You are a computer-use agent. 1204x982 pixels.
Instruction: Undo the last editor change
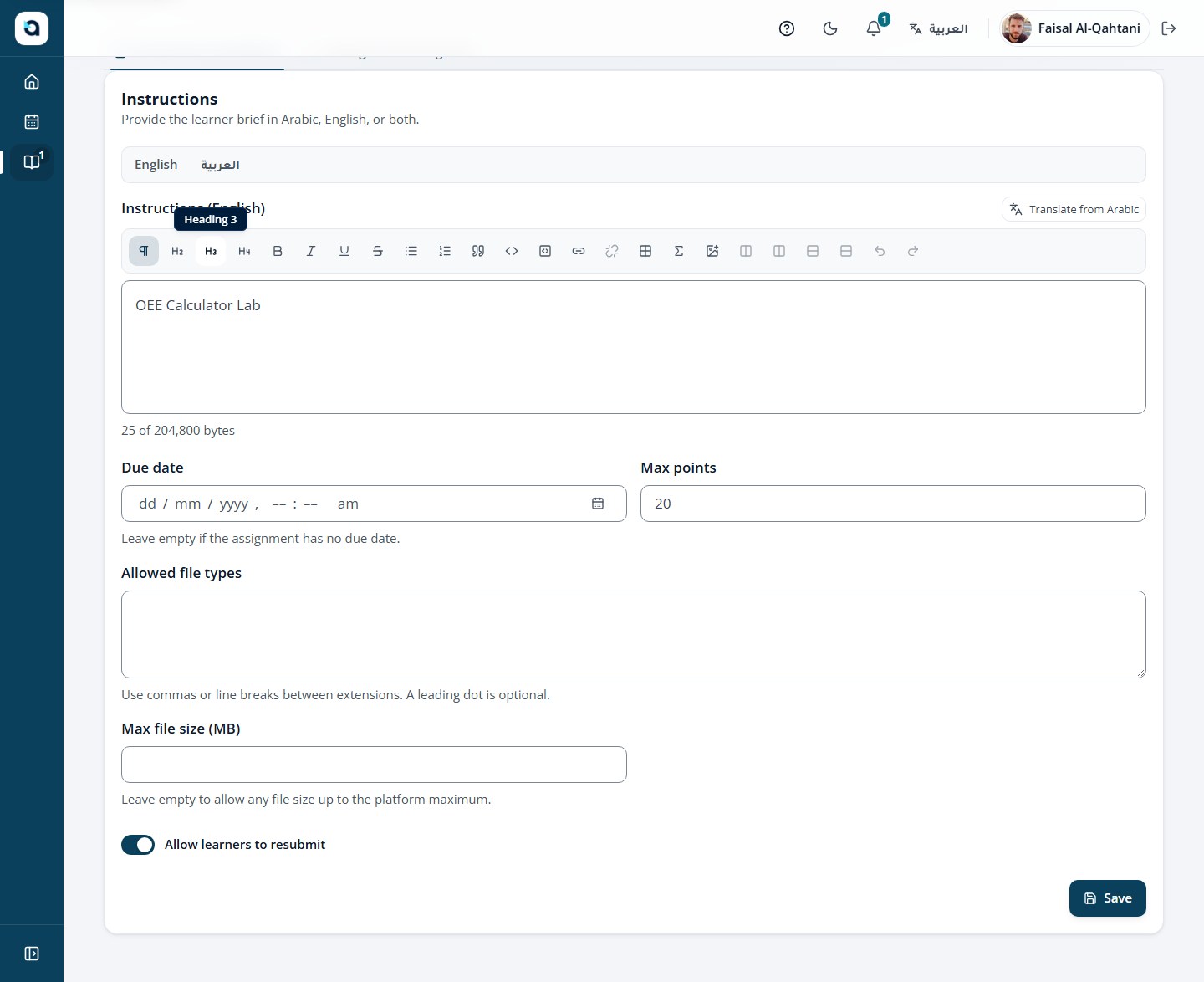click(880, 251)
